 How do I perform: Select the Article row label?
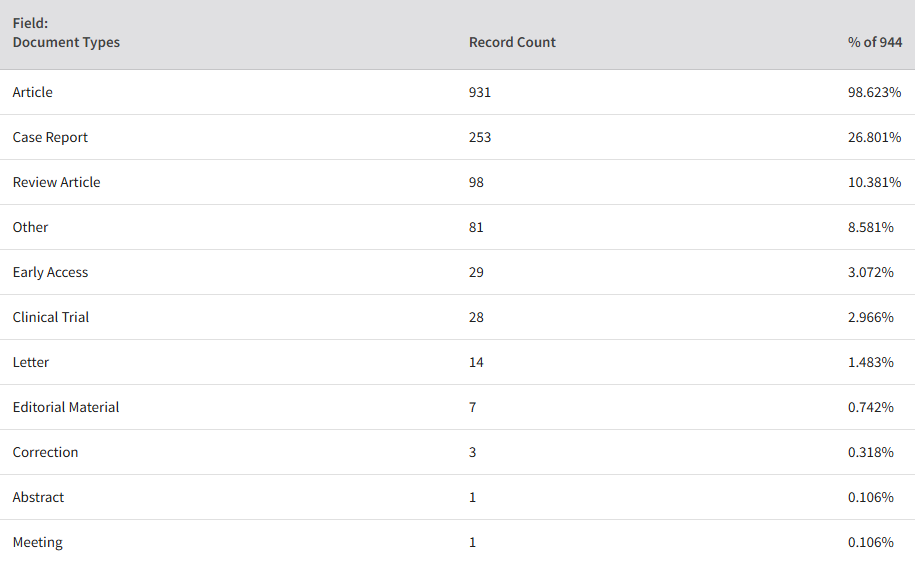[33, 92]
